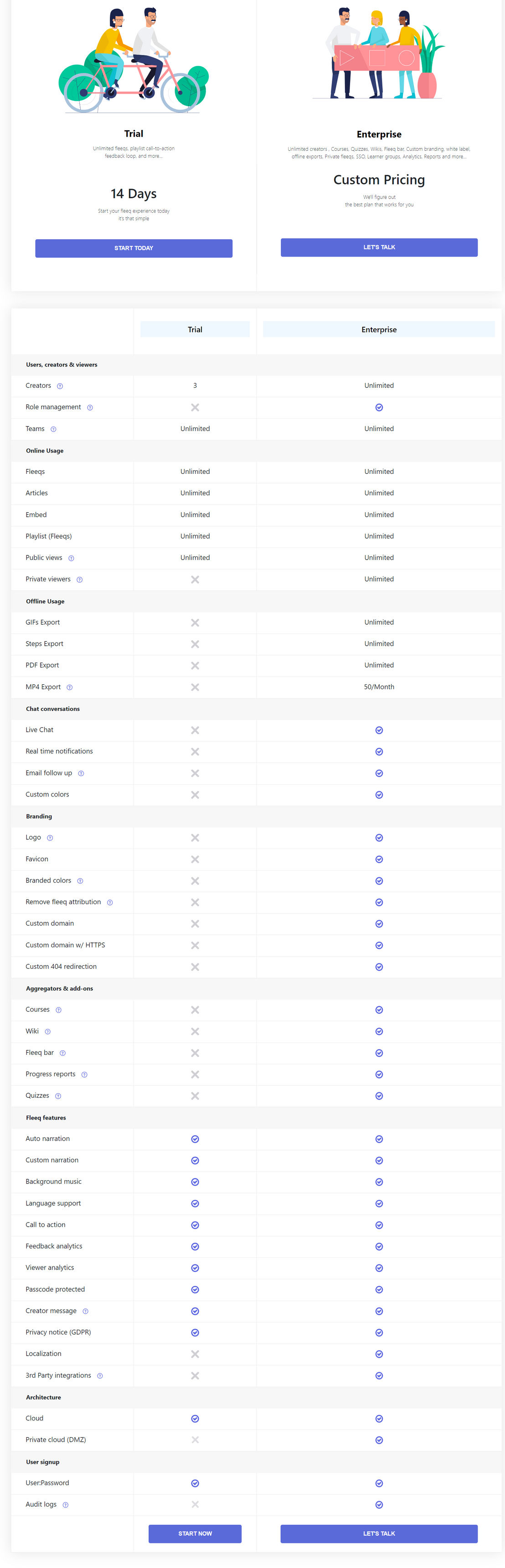Select the Enterprise column header
Image resolution: width=505 pixels, height=1568 pixels.
coord(379,329)
